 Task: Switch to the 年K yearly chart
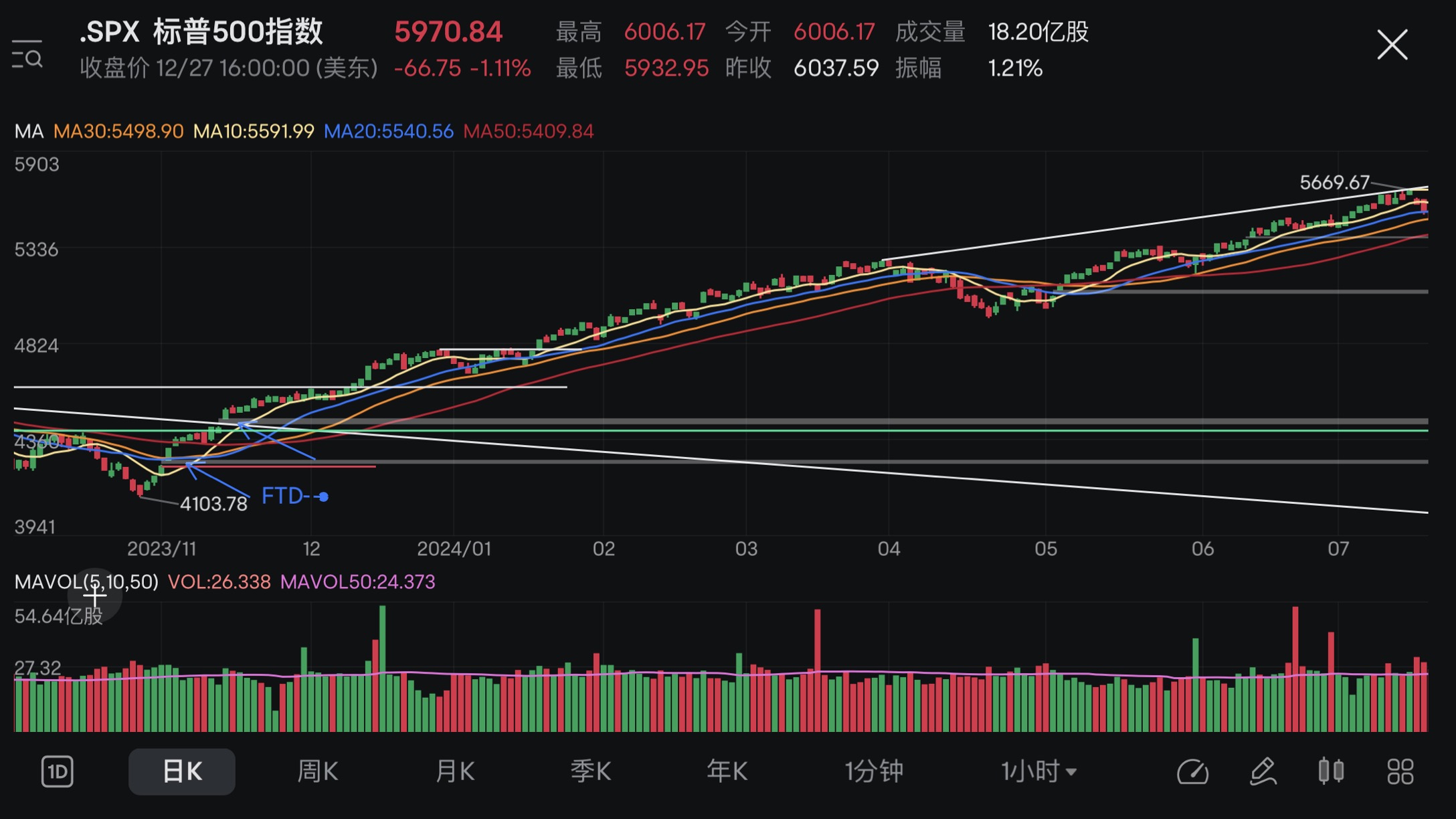(x=727, y=771)
